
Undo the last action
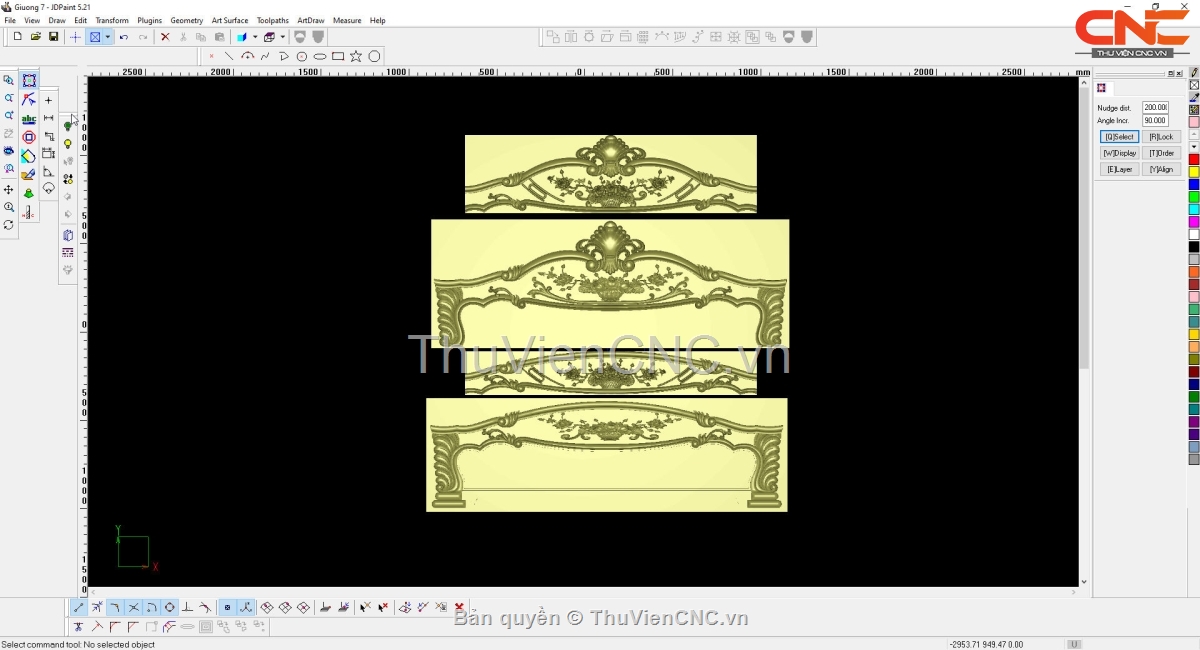(124, 37)
